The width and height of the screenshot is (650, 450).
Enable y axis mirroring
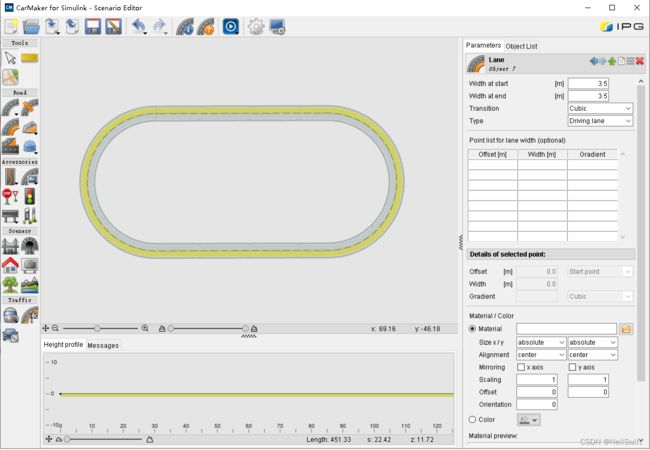(x=572, y=367)
